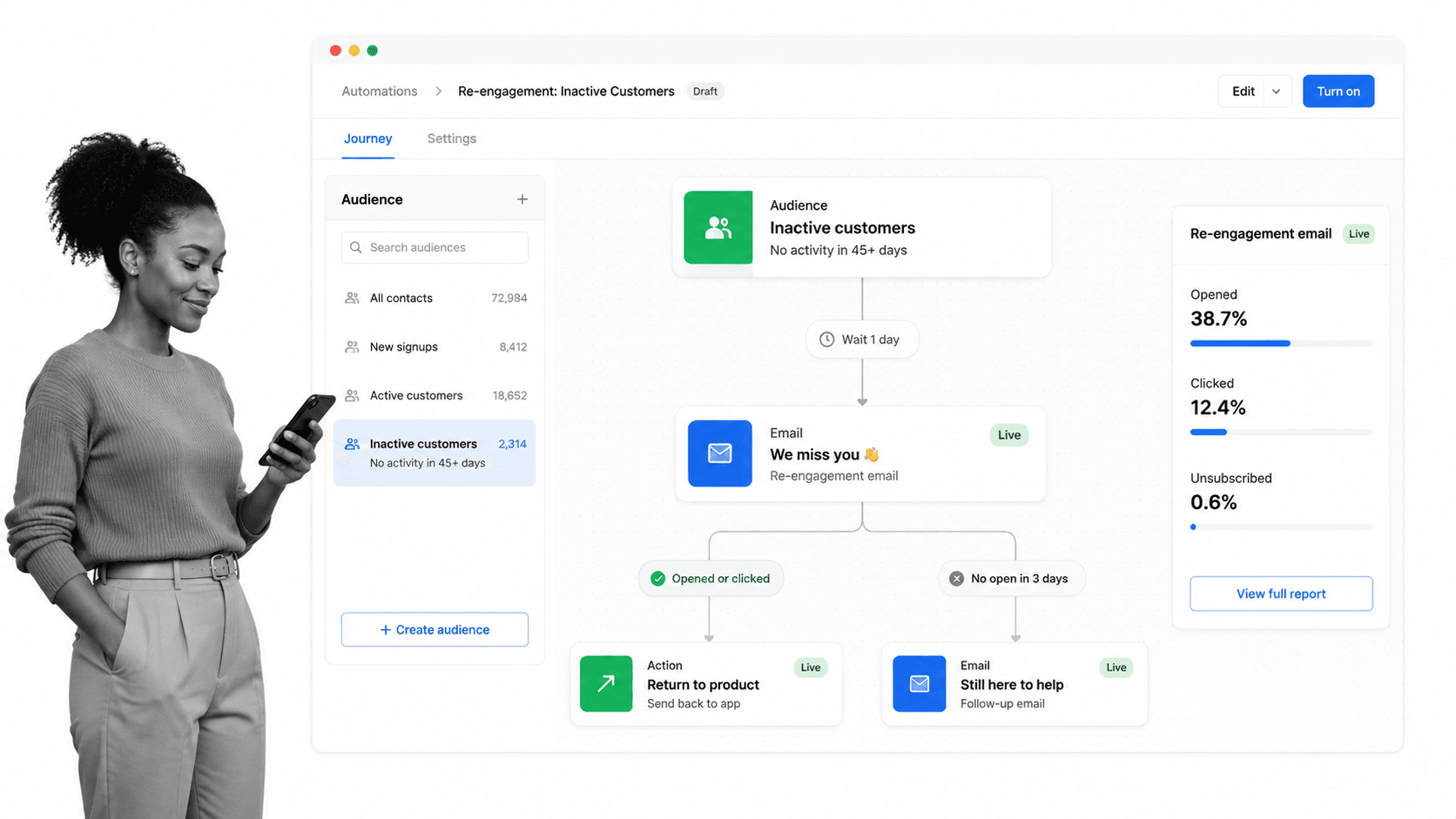The image size is (1456, 819).
Task: Select the Active customers audience row
Action: [x=435, y=395]
